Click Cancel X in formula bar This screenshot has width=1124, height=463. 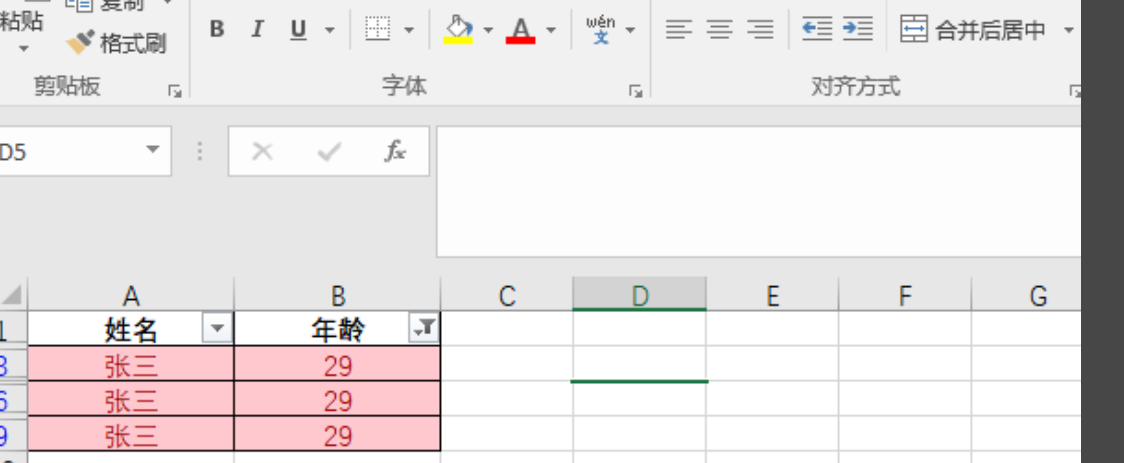click(x=262, y=151)
